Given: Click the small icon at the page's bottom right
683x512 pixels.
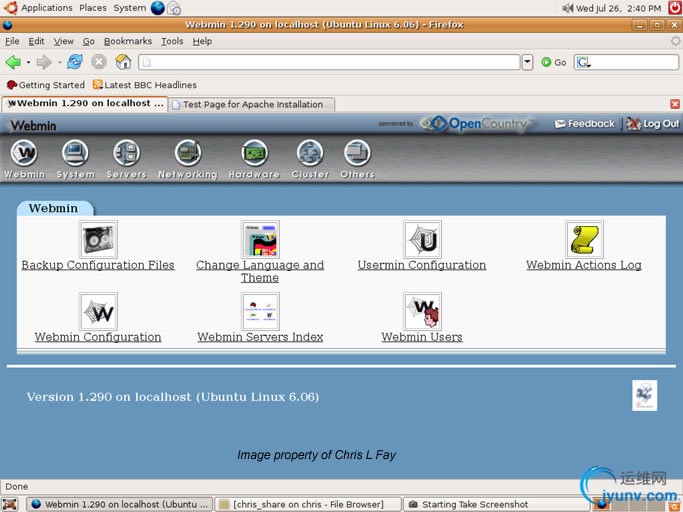Looking at the screenshot, I should tap(644, 395).
